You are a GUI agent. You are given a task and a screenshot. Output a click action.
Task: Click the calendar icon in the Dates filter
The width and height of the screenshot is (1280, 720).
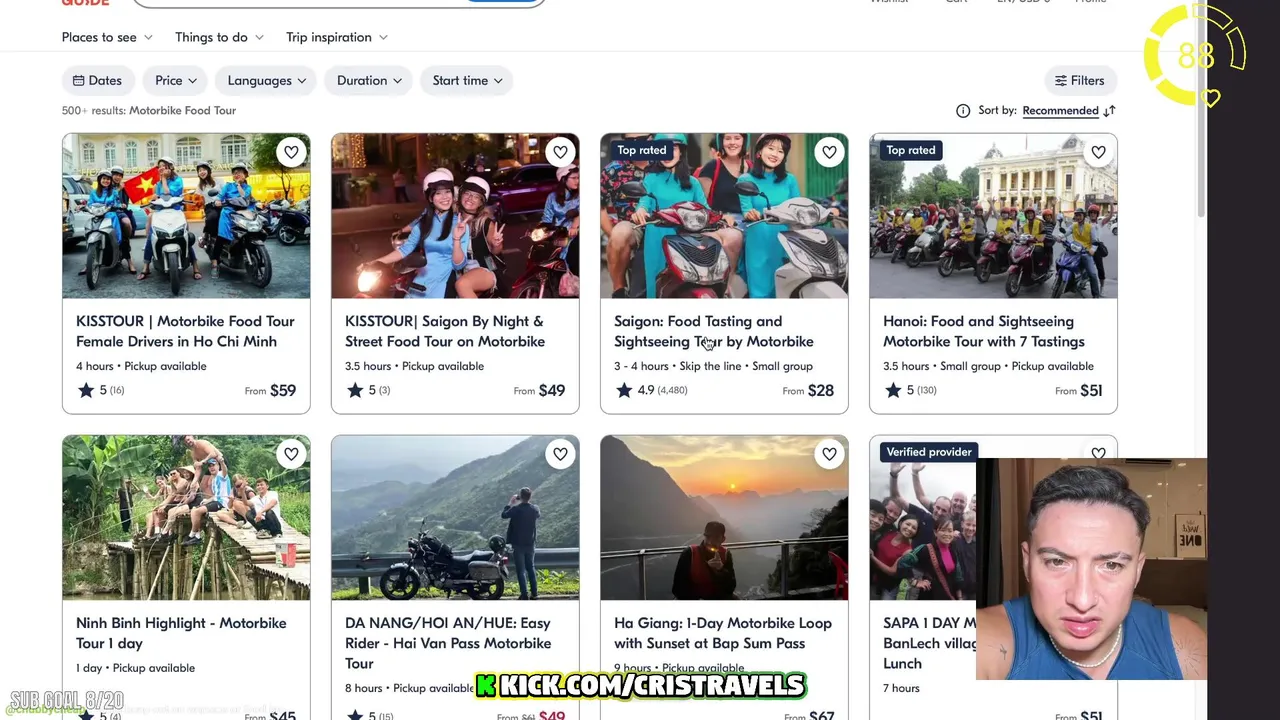(79, 81)
